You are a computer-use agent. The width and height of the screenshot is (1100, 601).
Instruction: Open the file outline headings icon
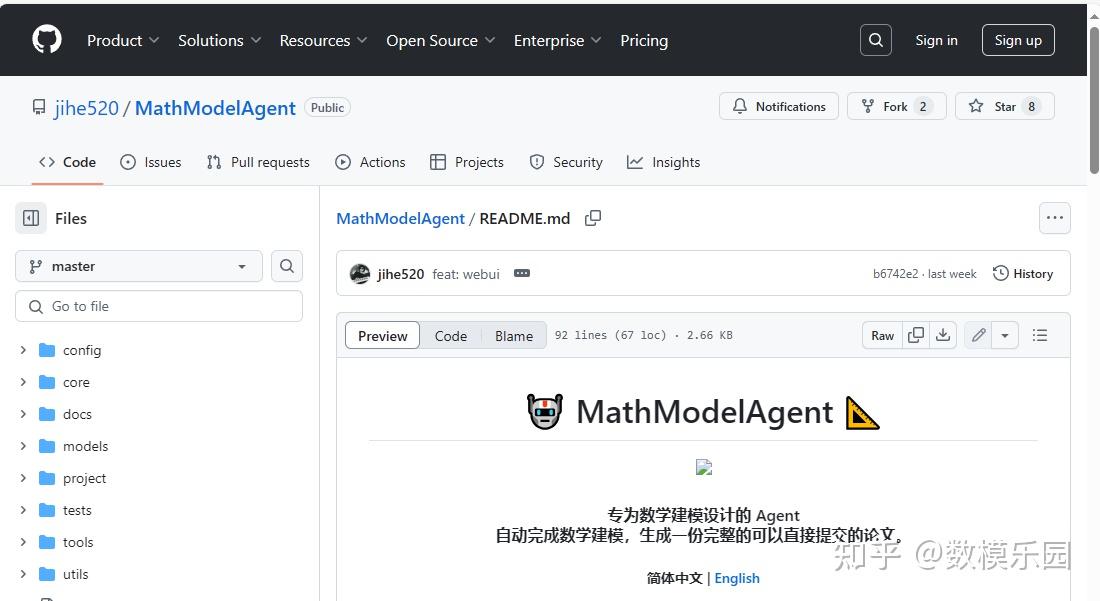coord(1040,335)
